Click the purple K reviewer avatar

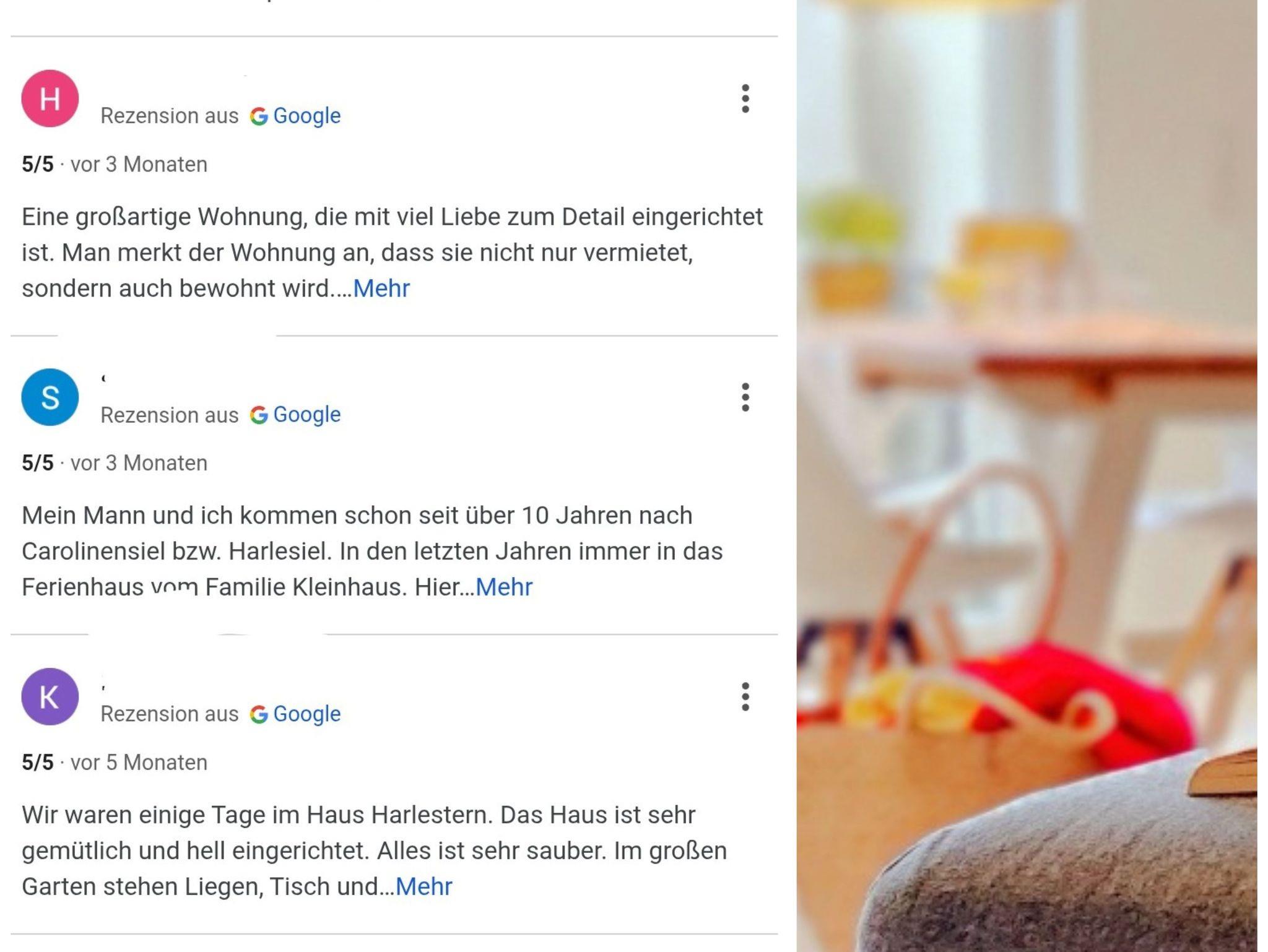[x=50, y=697]
